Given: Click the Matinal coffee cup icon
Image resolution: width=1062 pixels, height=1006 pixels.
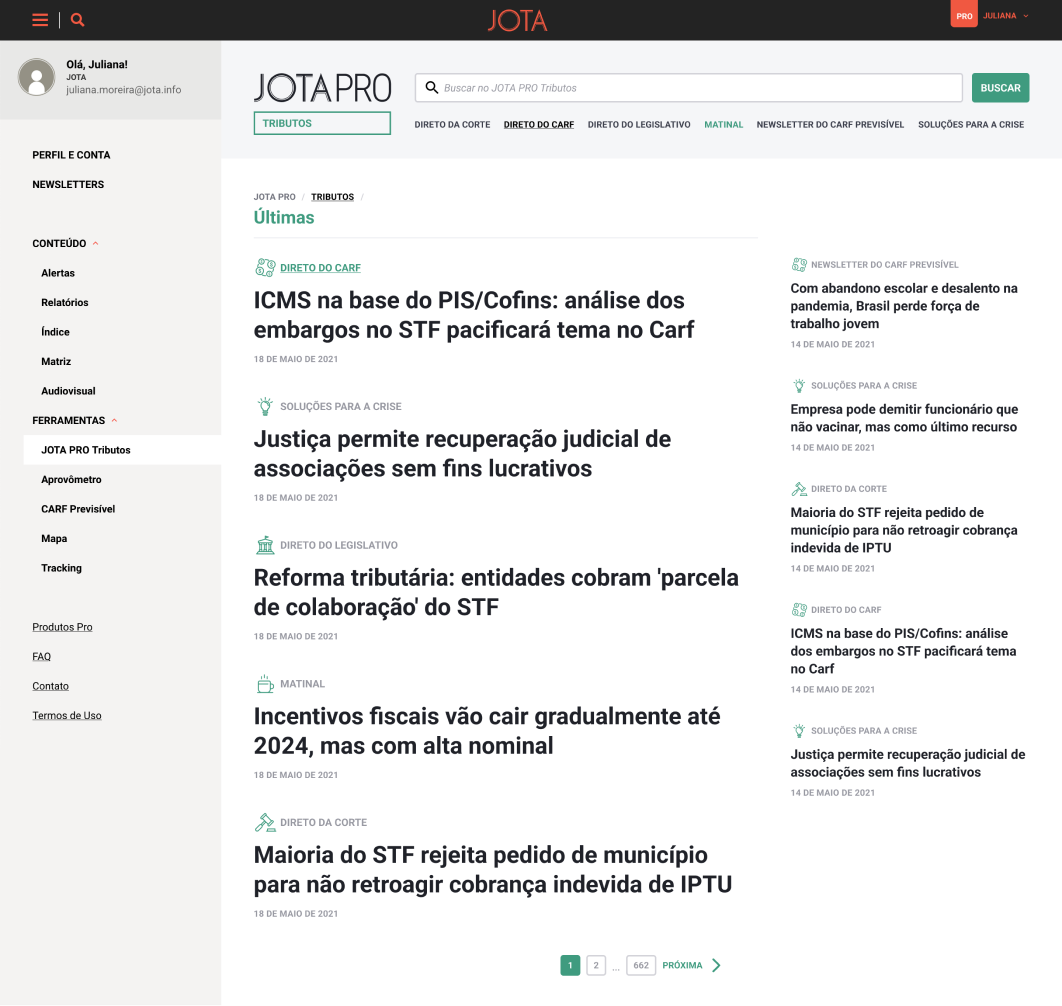Looking at the screenshot, I should pyautogui.click(x=265, y=684).
